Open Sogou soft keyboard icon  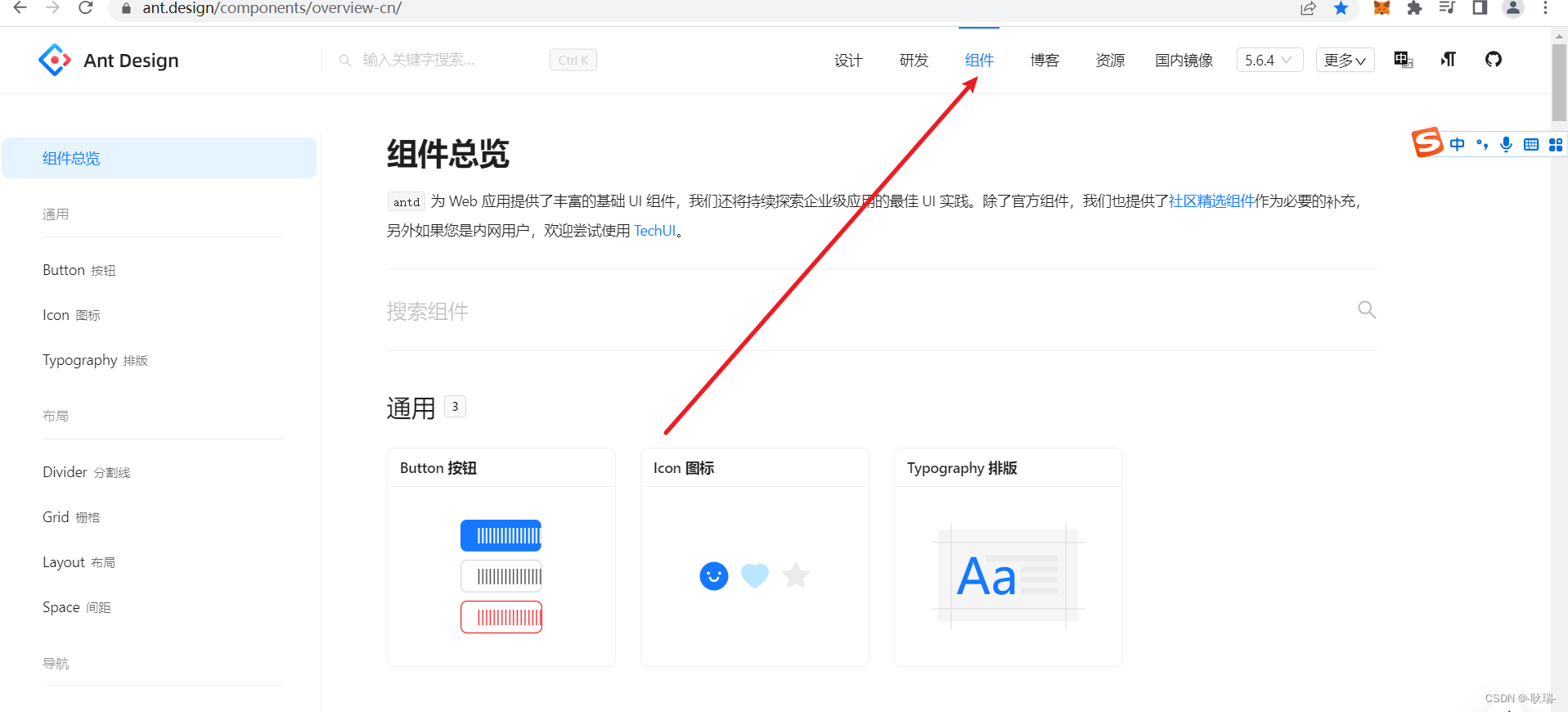tap(1531, 145)
